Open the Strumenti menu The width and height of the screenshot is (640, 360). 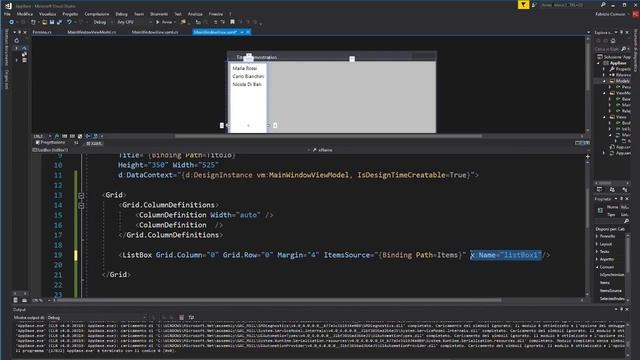[159, 14]
